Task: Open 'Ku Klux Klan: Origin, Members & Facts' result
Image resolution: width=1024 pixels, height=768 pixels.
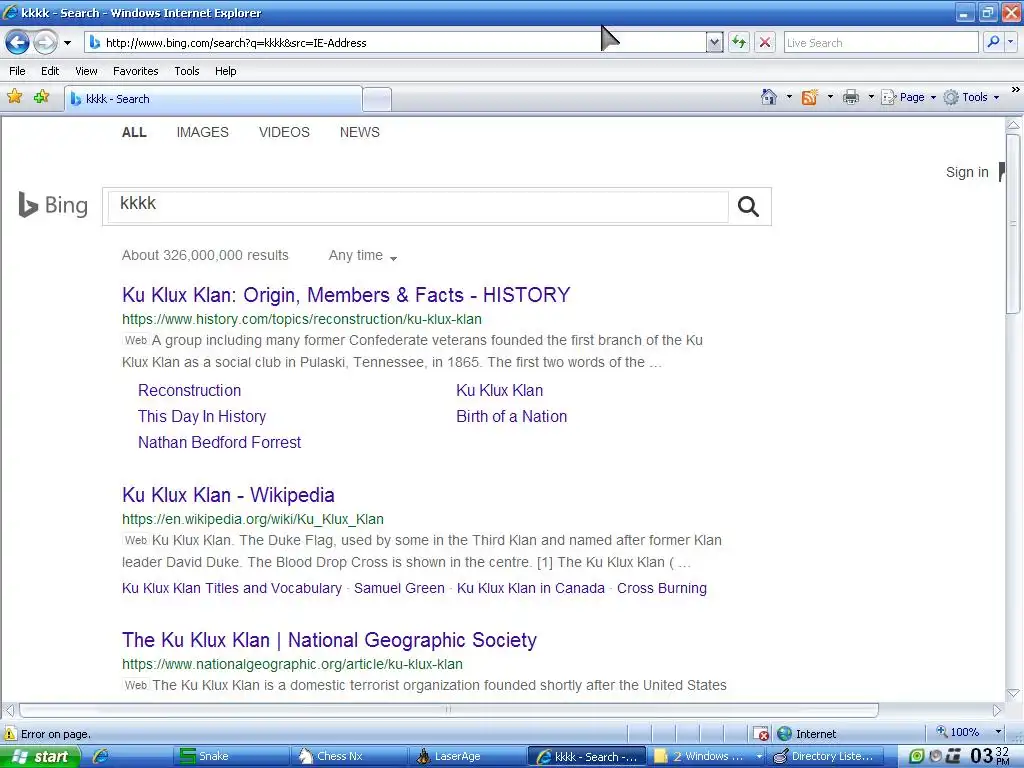Action: tap(346, 295)
